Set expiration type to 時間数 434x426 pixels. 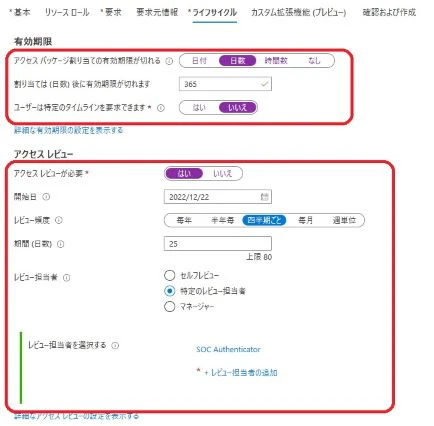pyautogui.click(x=276, y=61)
